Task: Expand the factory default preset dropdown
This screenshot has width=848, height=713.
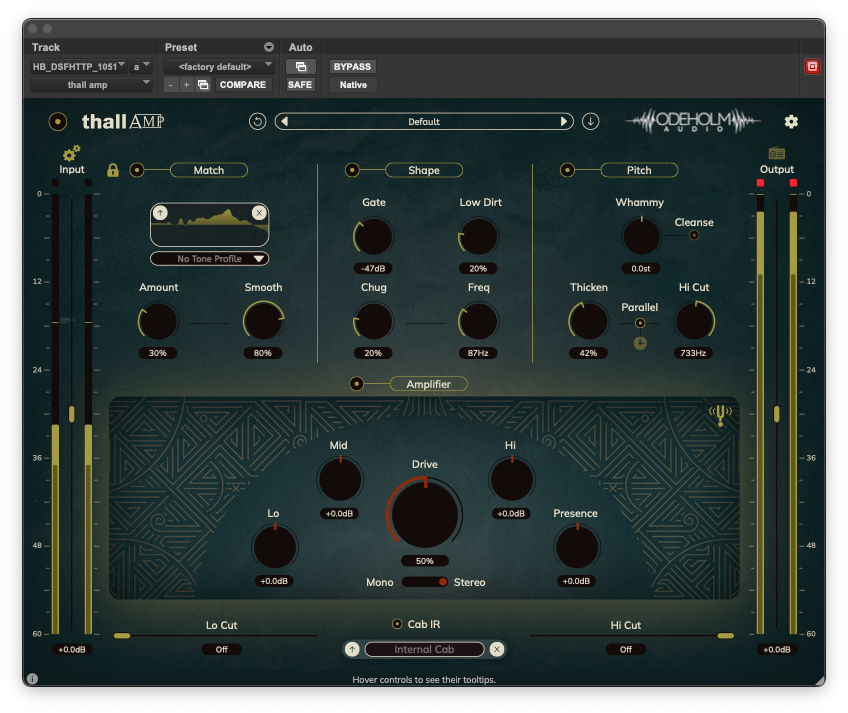Action: 219,67
